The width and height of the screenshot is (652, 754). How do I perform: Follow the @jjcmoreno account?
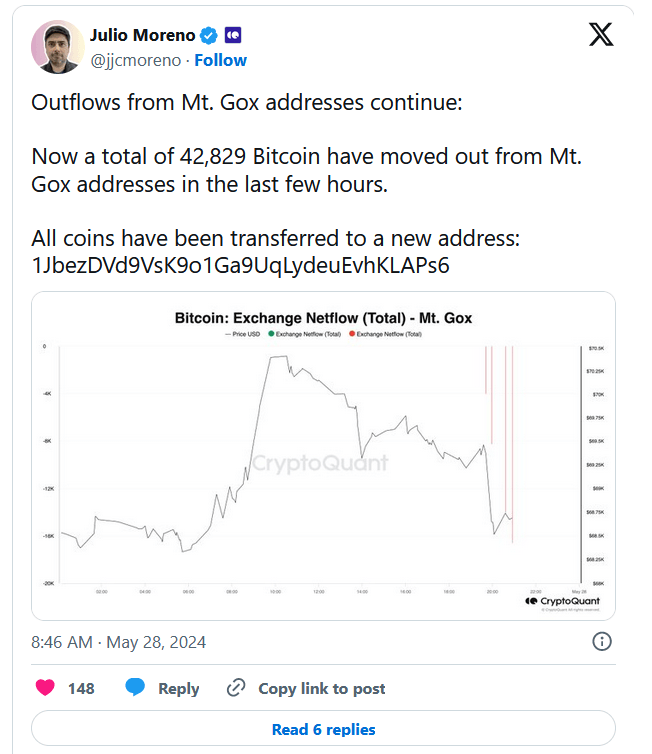(220, 60)
